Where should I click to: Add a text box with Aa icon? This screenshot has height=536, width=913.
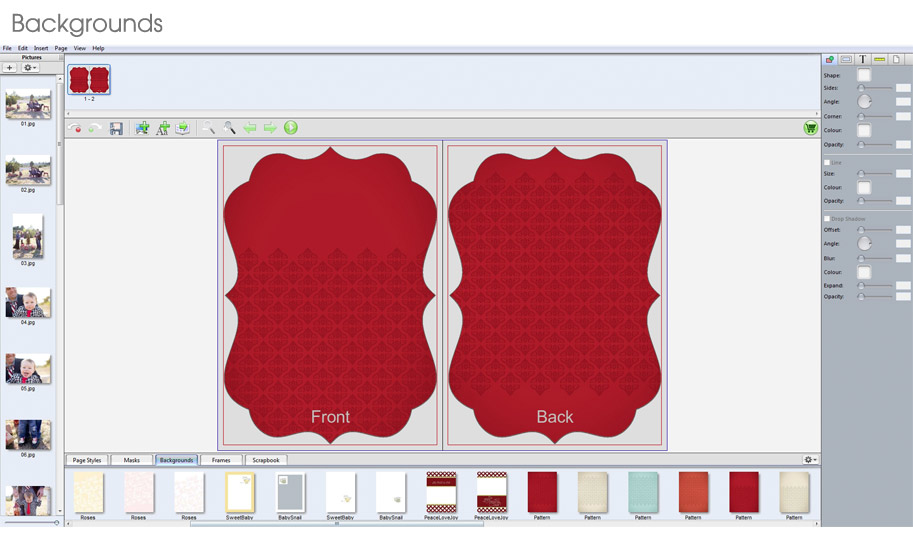click(x=163, y=128)
